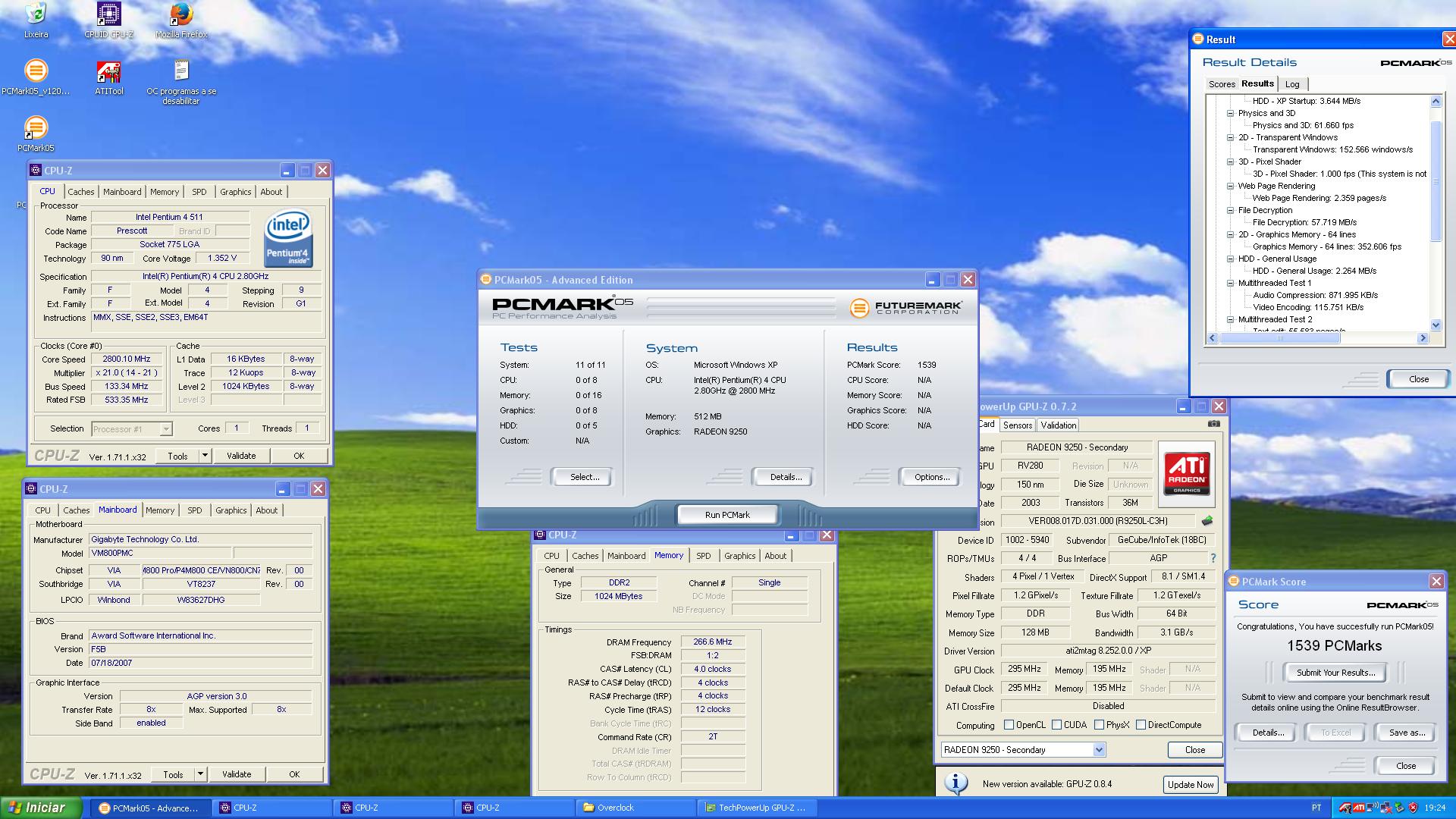The width and height of the screenshot is (1456, 819).
Task: Select the 'Video Encoding: 115.751 KB/s' result row
Action: [1308, 307]
